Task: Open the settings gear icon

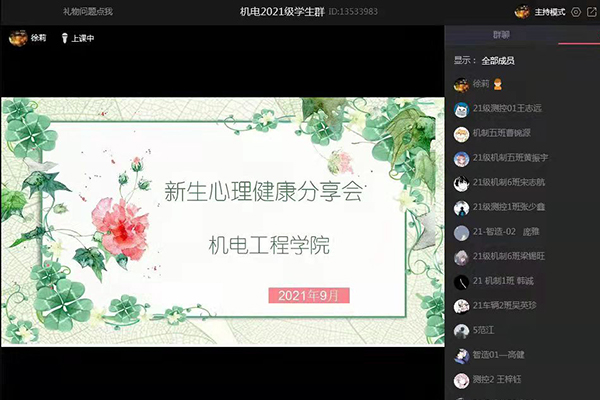Action: pos(575,12)
